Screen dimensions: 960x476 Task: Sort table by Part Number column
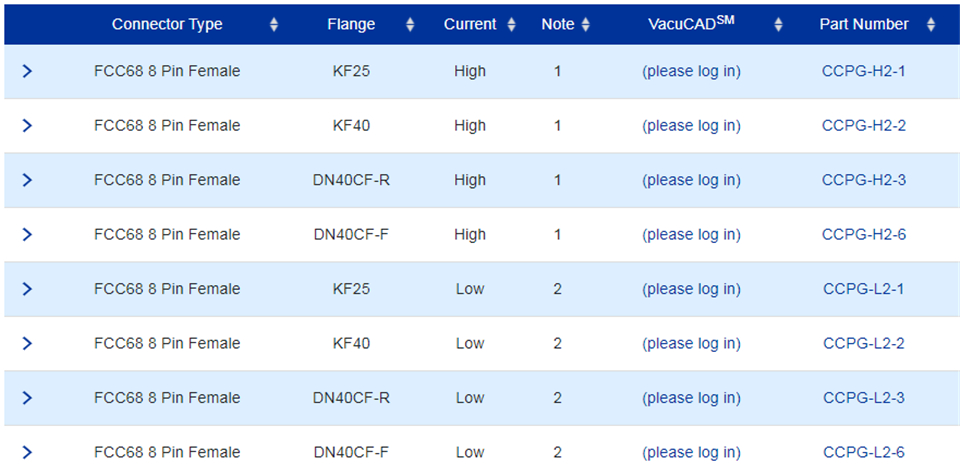tap(931, 25)
